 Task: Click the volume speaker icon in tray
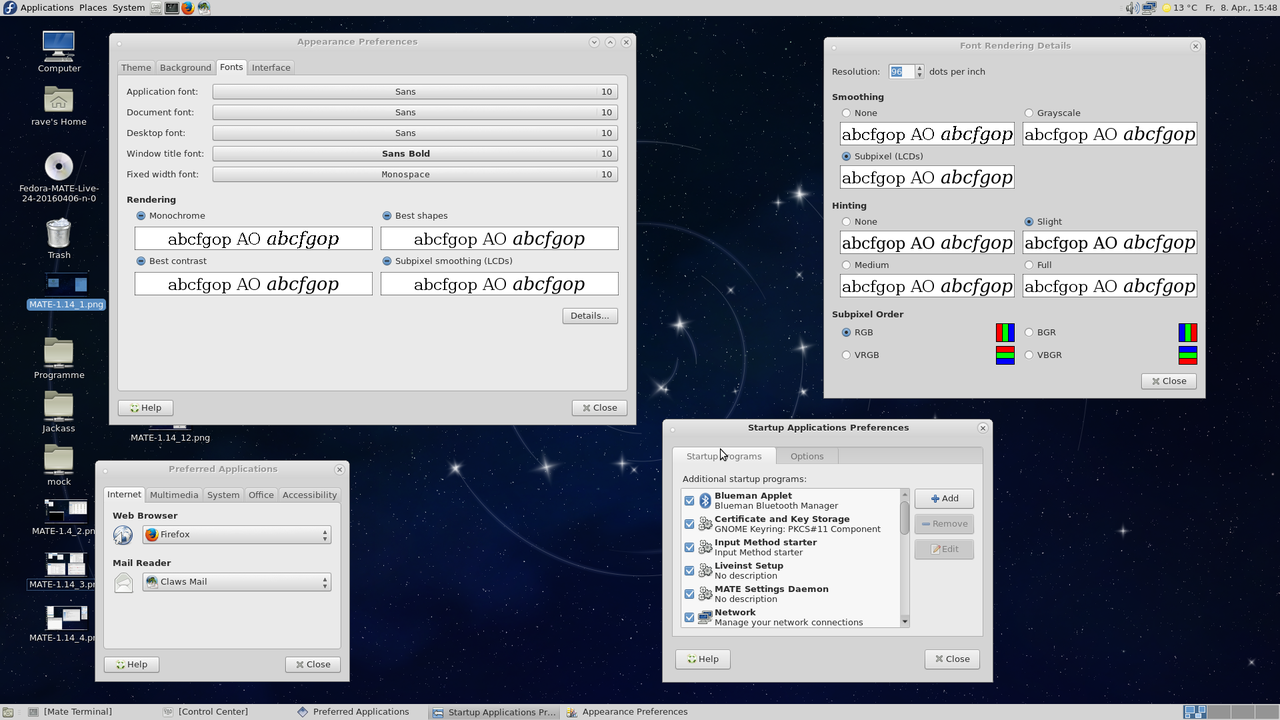[x=1132, y=8]
